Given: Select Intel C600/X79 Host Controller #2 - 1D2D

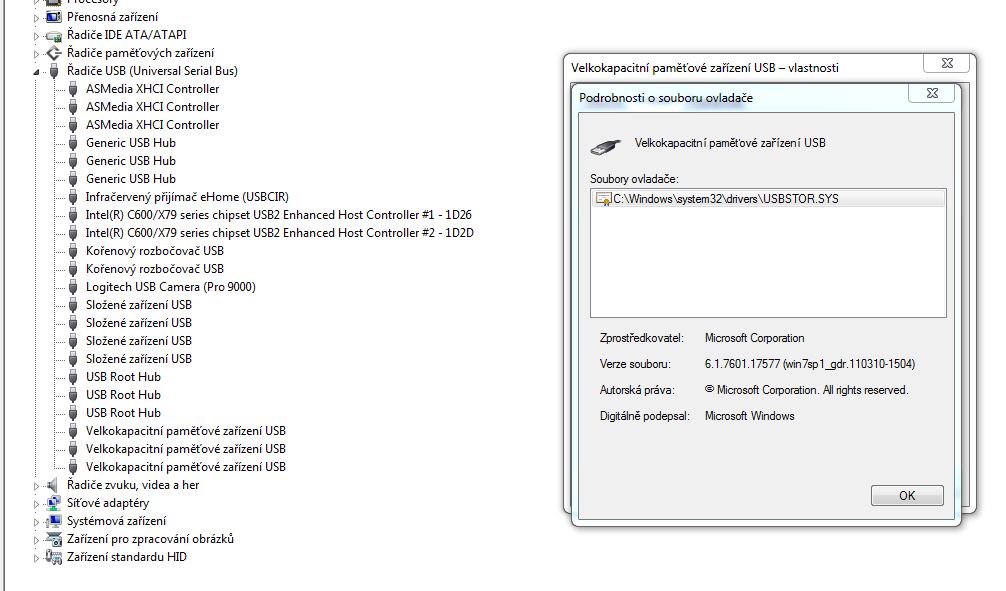Looking at the screenshot, I should 280,233.
